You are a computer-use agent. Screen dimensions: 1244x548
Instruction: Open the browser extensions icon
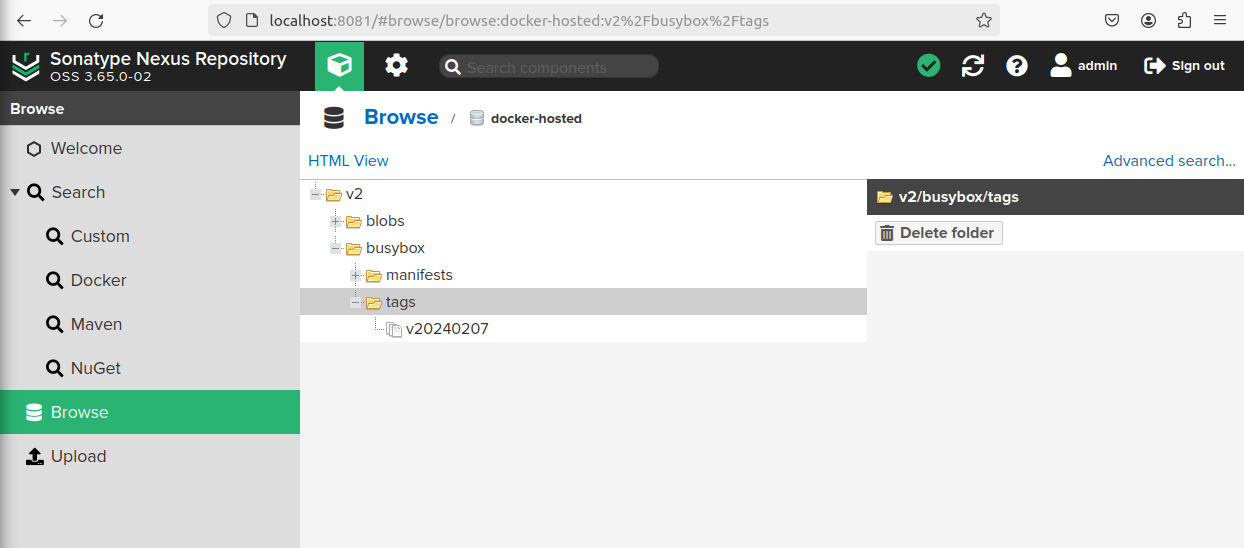pyautogui.click(x=1185, y=20)
